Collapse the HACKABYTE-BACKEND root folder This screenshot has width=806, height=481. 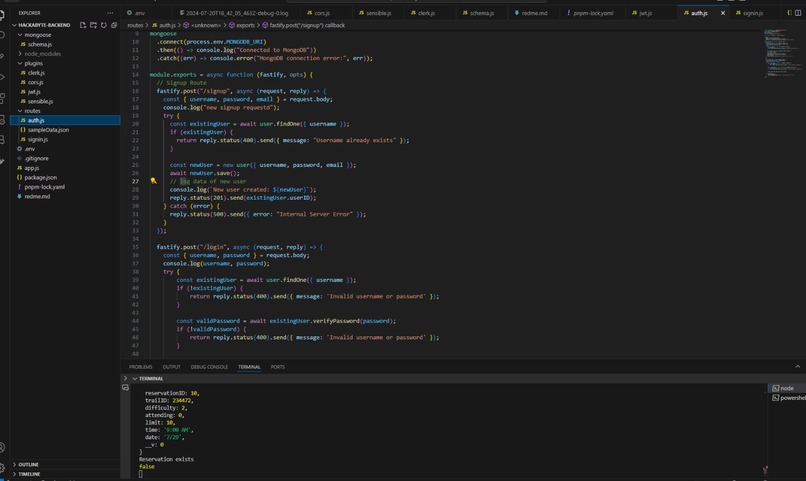coord(44,25)
